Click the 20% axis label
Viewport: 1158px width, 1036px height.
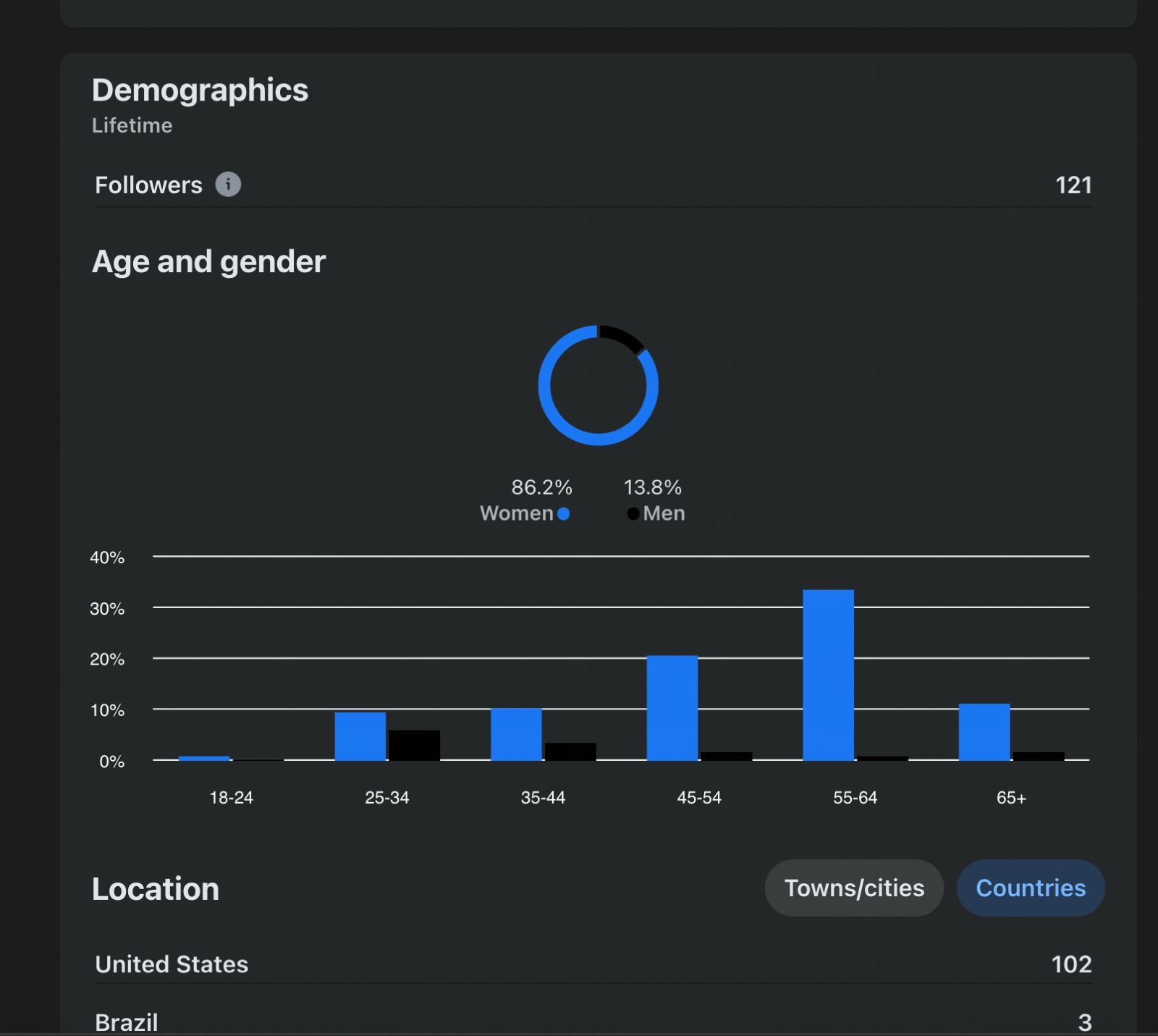(107, 660)
